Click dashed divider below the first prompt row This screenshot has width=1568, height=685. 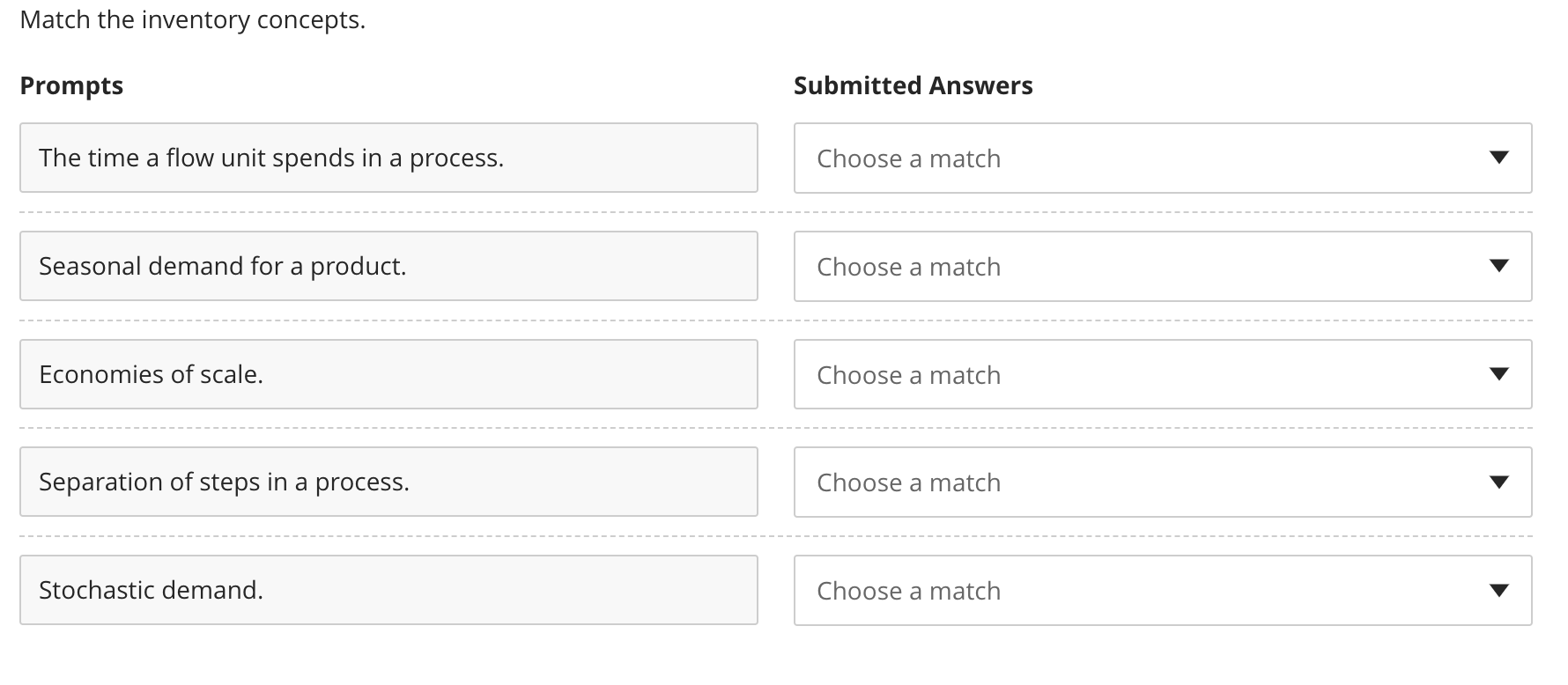[x=775, y=212]
